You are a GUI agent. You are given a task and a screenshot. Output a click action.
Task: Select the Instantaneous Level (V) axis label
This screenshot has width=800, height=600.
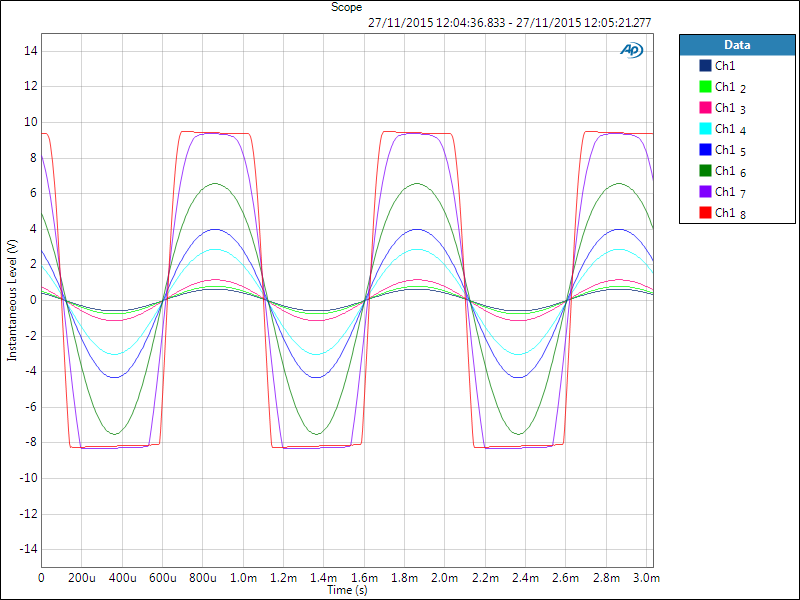12,300
